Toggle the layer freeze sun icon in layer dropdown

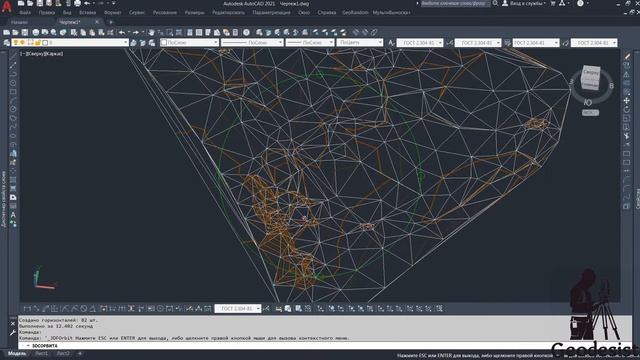23,42
